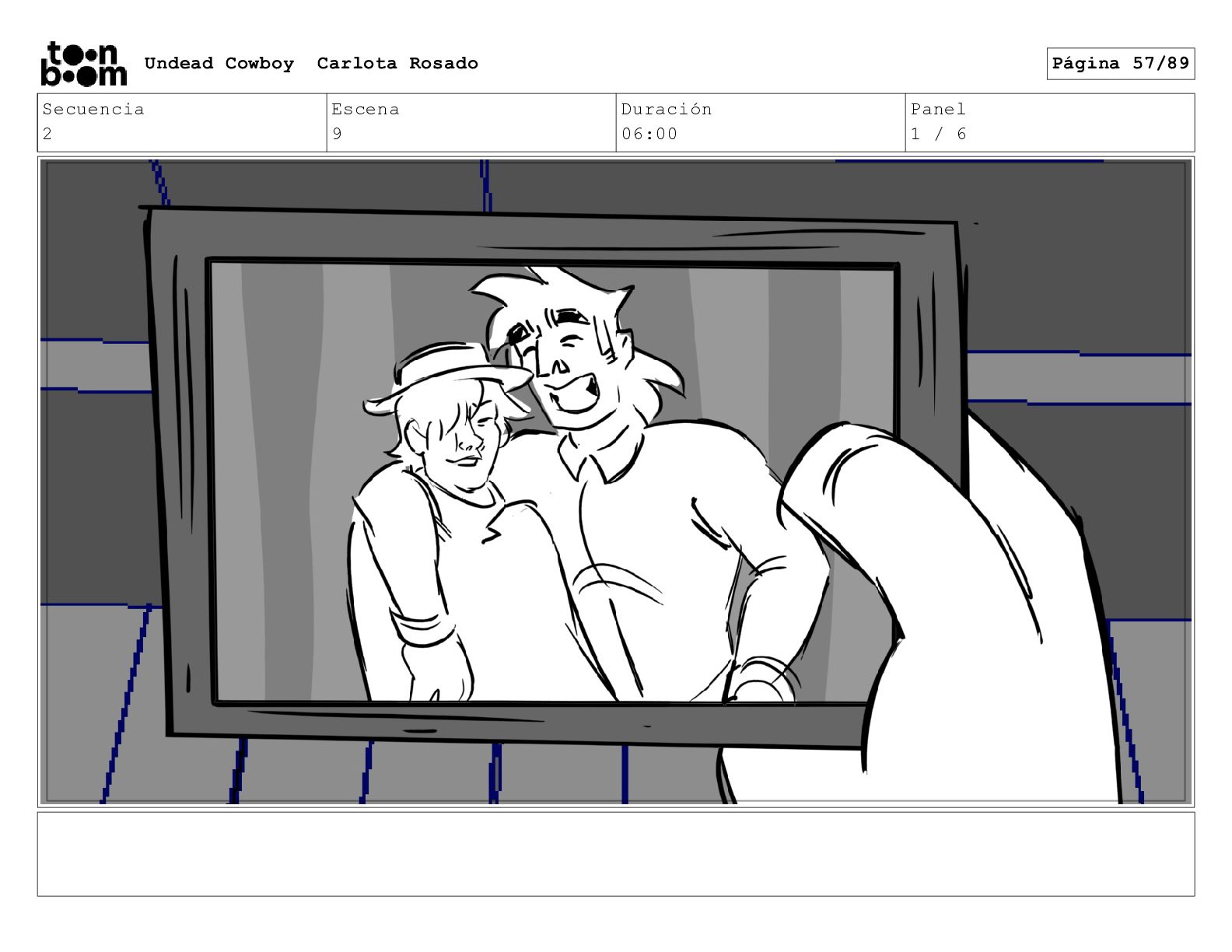Click the Toon Boom logo
Viewport: 1232px width, 952px height.
(83, 63)
